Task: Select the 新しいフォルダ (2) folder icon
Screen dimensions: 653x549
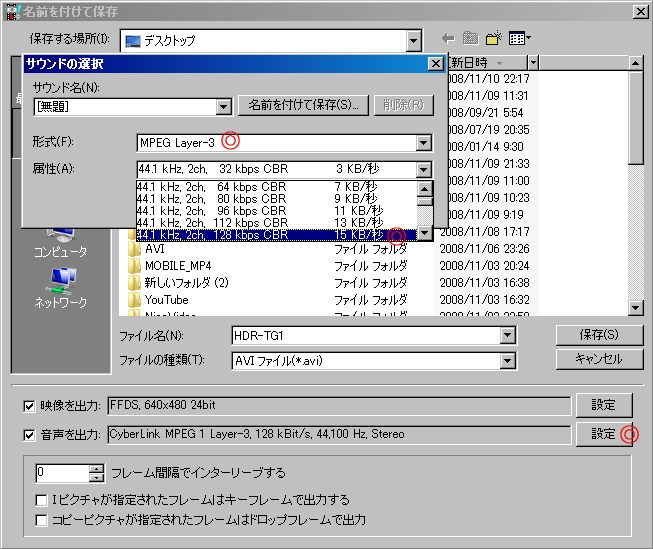Action: tap(134, 283)
